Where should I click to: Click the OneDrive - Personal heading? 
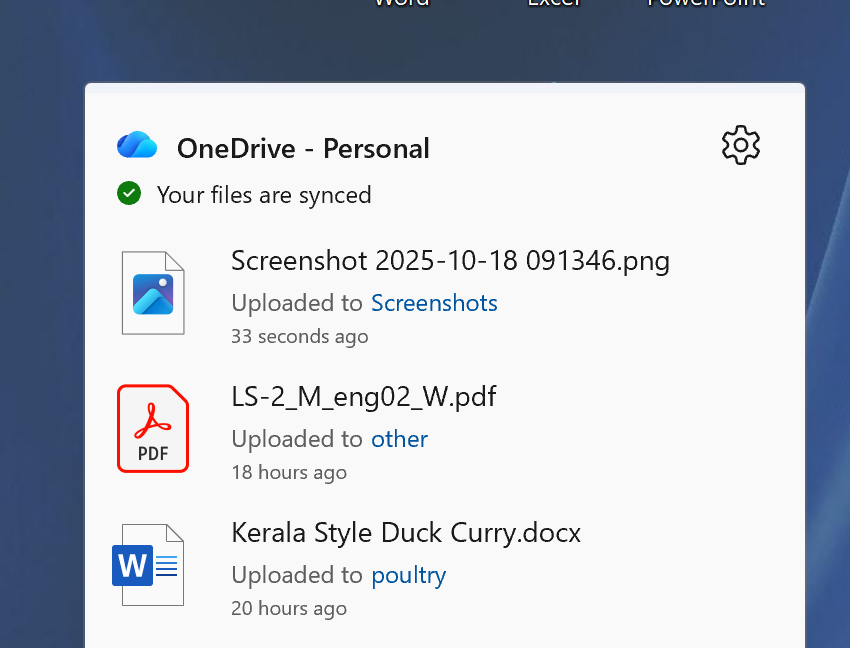click(303, 148)
